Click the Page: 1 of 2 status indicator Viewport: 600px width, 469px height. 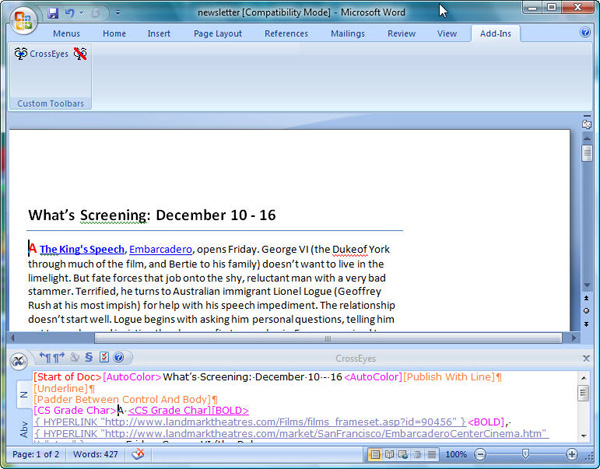pos(36,454)
